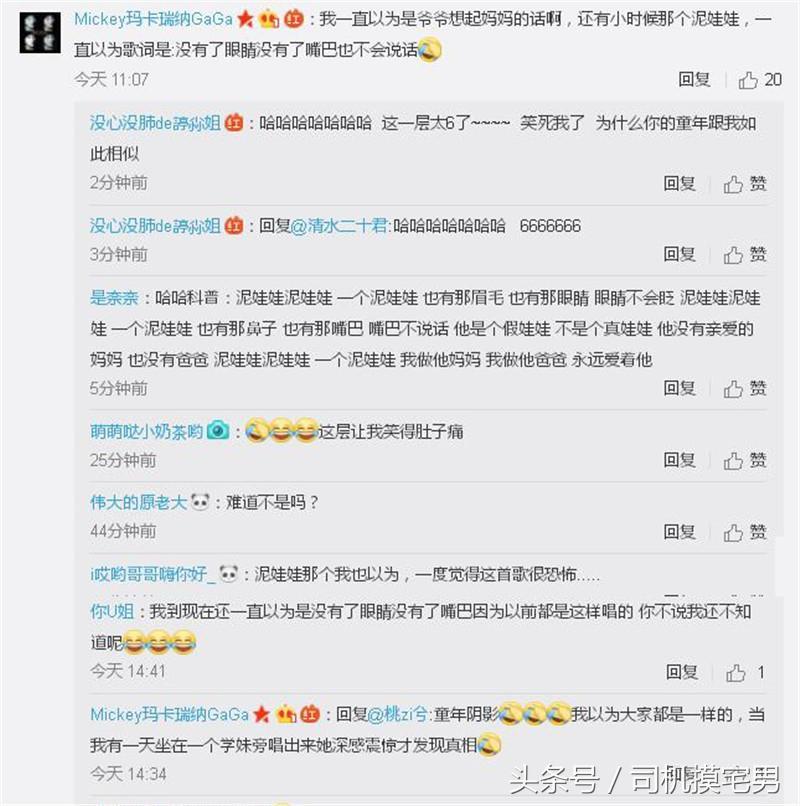
Task: Like the 25分钟前 comment by 萌萌哒小奶茶哟
Action: (733, 461)
